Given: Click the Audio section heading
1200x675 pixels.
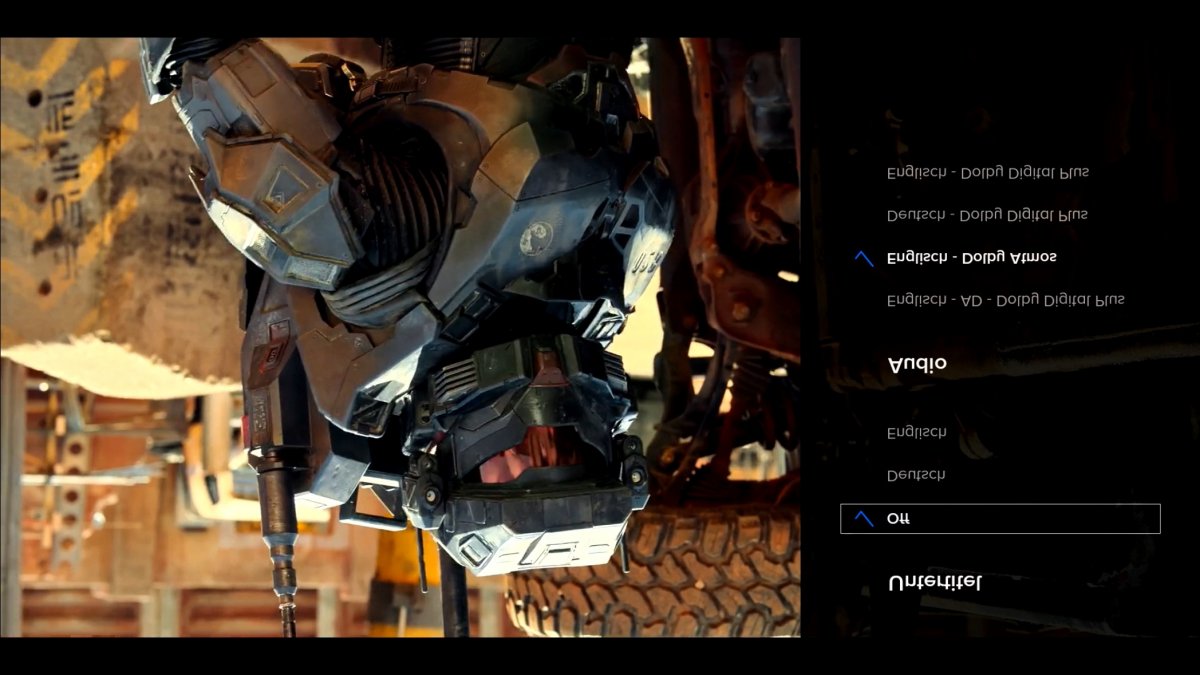Looking at the screenshot, I should coord(917,364).
